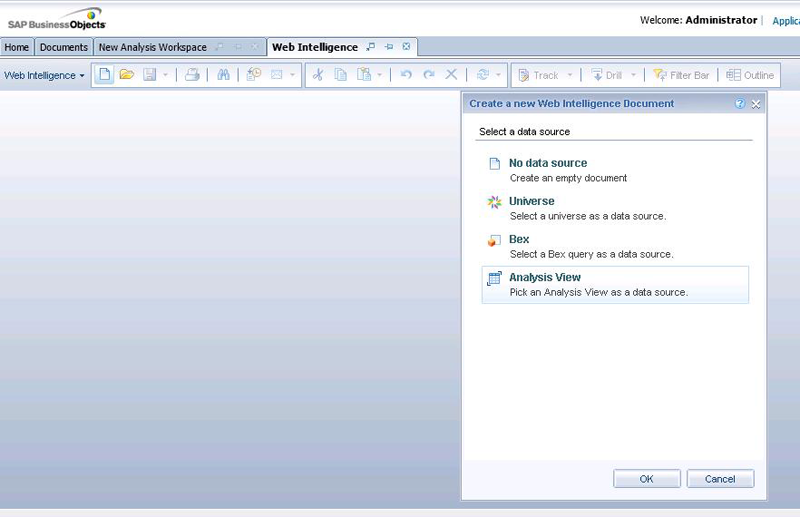Click 'Select a universe as a data source.' text
The width and height of the screenshot is (800, 517).
point(588,216)
